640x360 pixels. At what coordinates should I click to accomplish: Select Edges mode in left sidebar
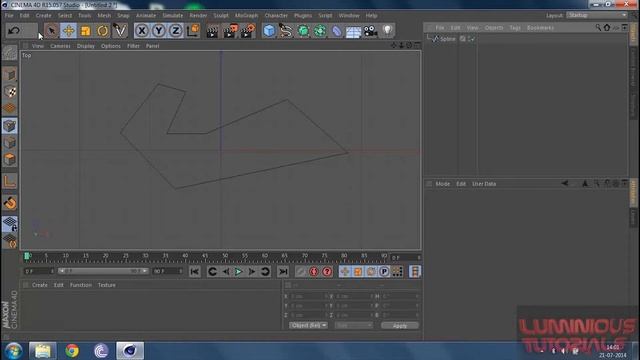[10, 143]
